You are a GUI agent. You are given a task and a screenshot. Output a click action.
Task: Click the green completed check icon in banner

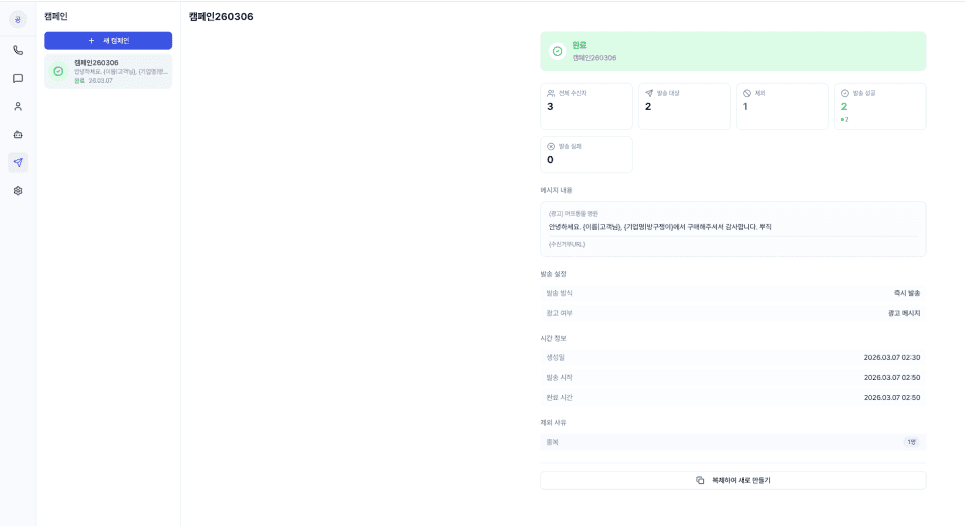[x=558, y=51]
